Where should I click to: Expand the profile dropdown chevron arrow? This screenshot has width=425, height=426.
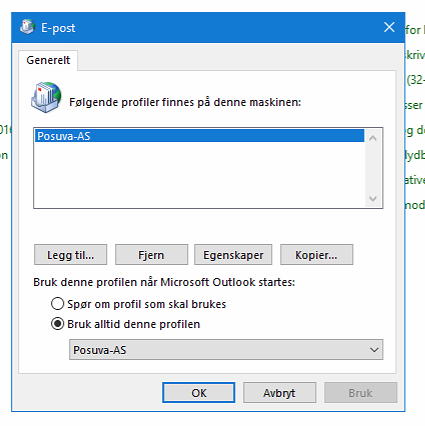coord(374,350)
